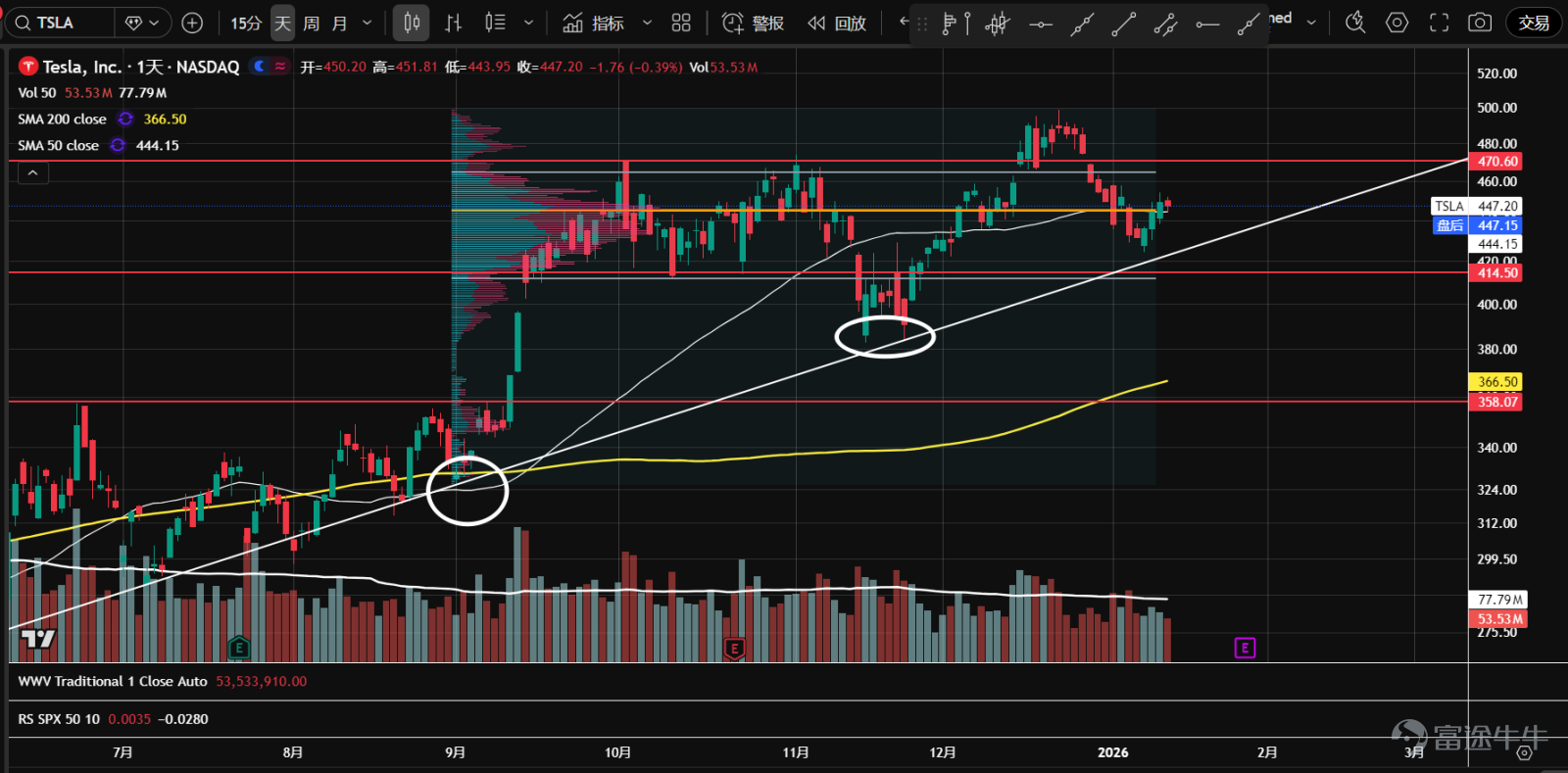Select the 月 monthly timeframe
Viewport: 1568px width, 773px height.
[x=339, y=23]
